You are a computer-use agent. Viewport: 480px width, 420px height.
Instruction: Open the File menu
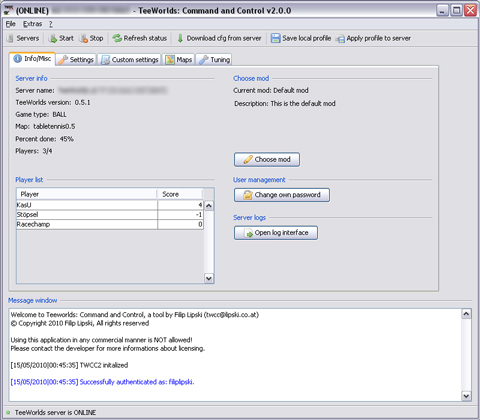[x=11, y=24]
